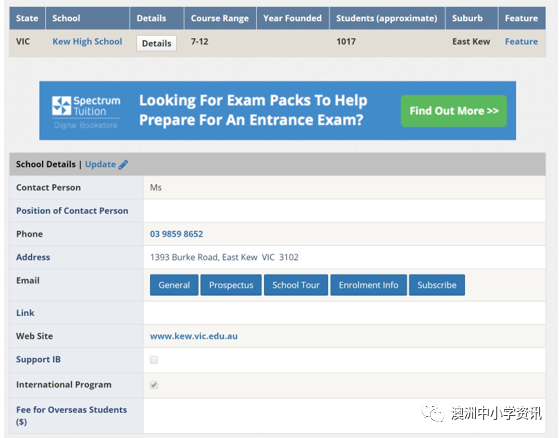Toggle the International Program checkbox

pyautogui.click(x=154, y=385)
